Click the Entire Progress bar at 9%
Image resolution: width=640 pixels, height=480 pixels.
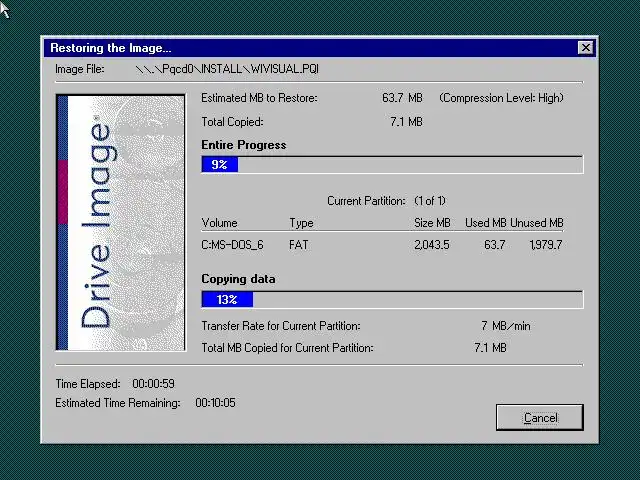click(392, 164)
